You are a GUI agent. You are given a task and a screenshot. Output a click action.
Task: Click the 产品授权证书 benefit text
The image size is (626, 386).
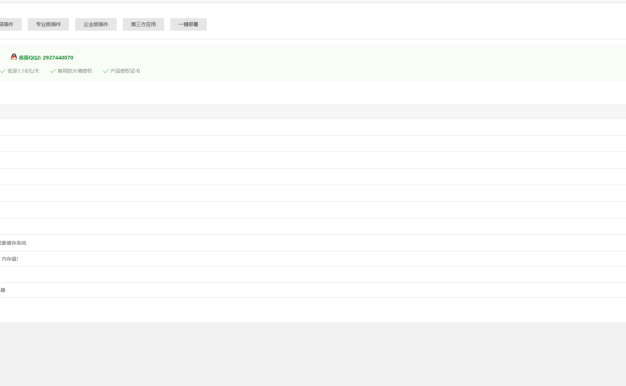point(125,71)
